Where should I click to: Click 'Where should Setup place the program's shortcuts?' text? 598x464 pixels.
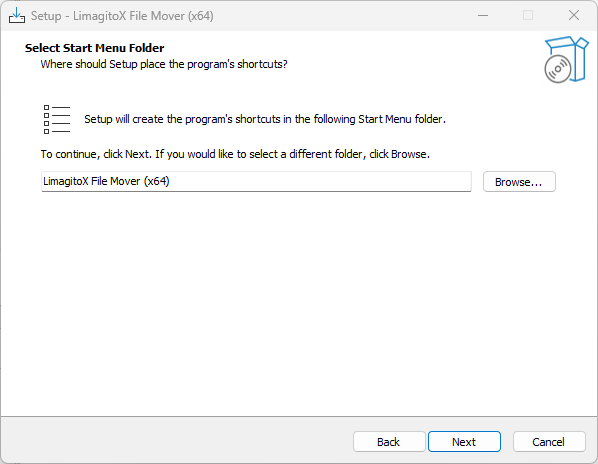pyautogui.click(x=164, y=64)
